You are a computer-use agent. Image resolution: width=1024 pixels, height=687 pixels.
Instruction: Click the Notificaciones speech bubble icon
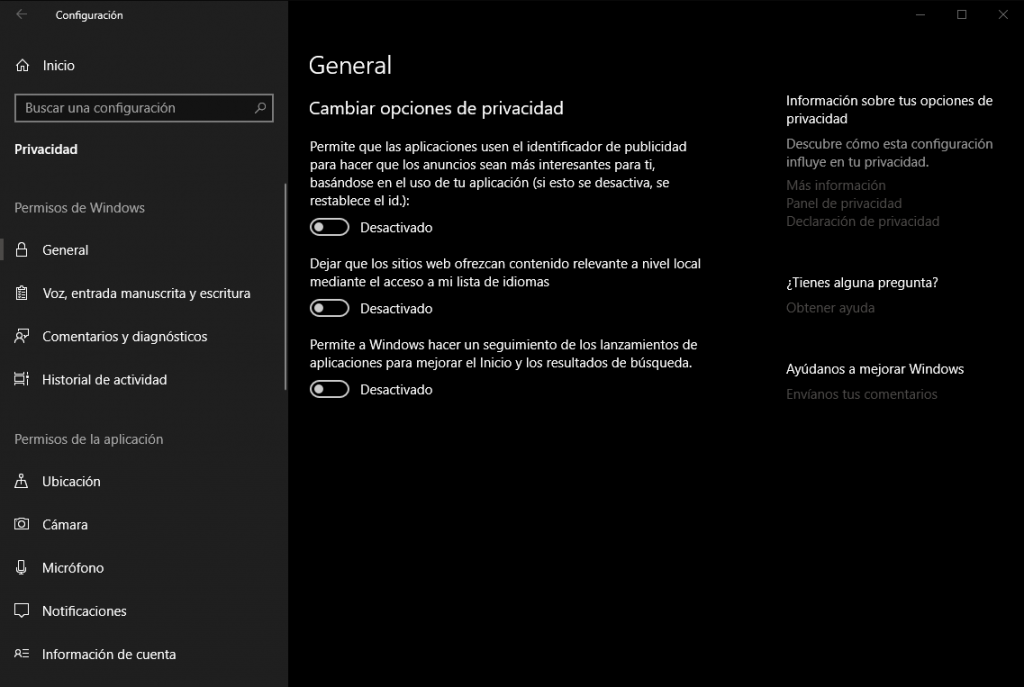point(22,611)
